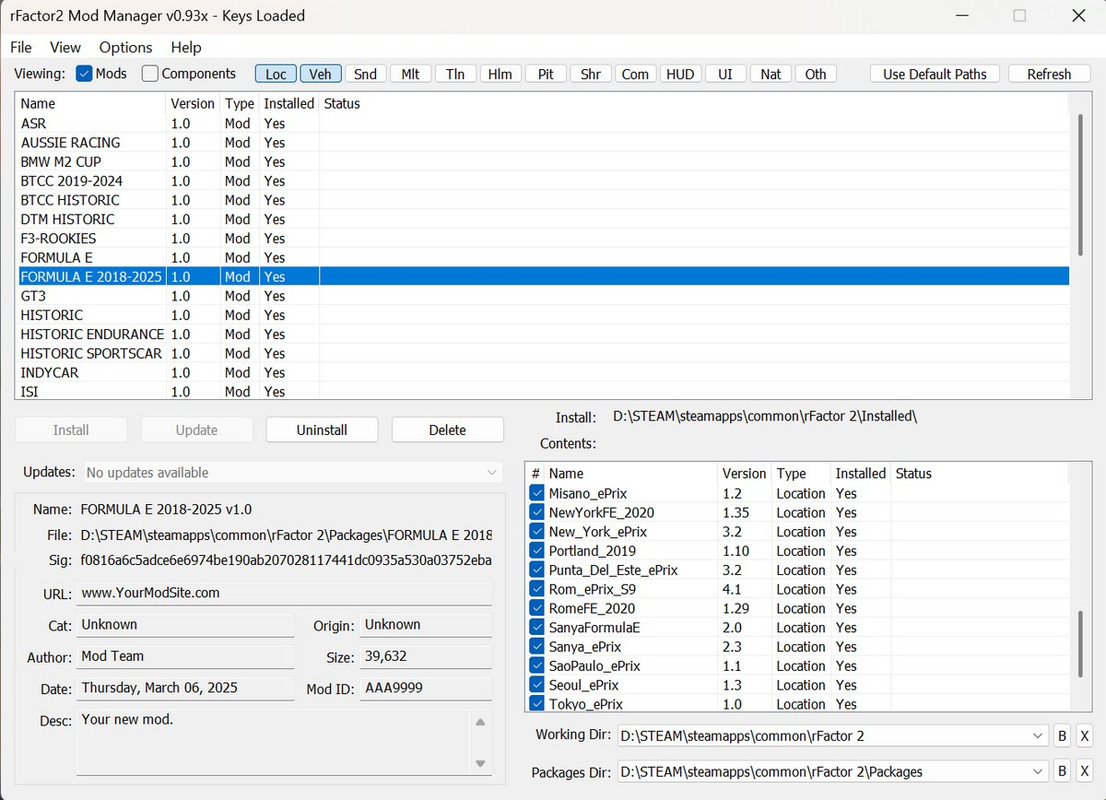Select the ASR mod row

coord(543,123)
